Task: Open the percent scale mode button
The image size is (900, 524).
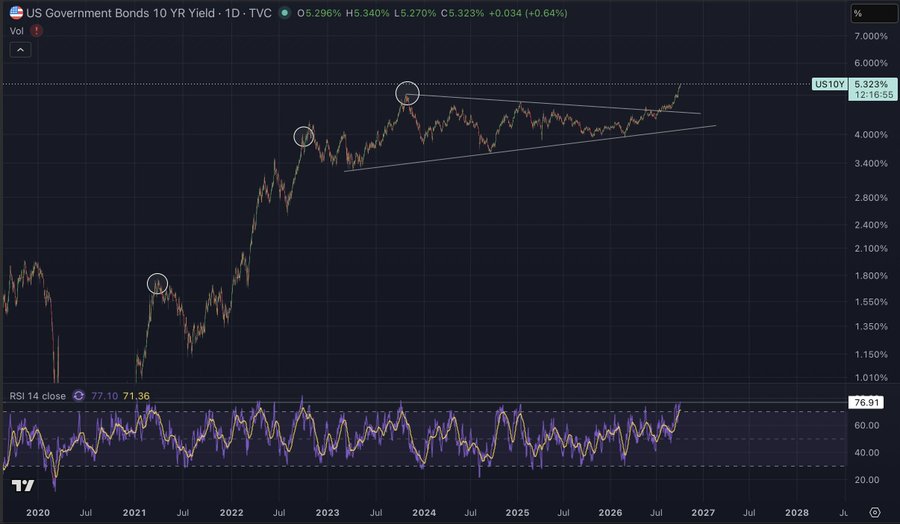Action: click(x=873, y=13)
